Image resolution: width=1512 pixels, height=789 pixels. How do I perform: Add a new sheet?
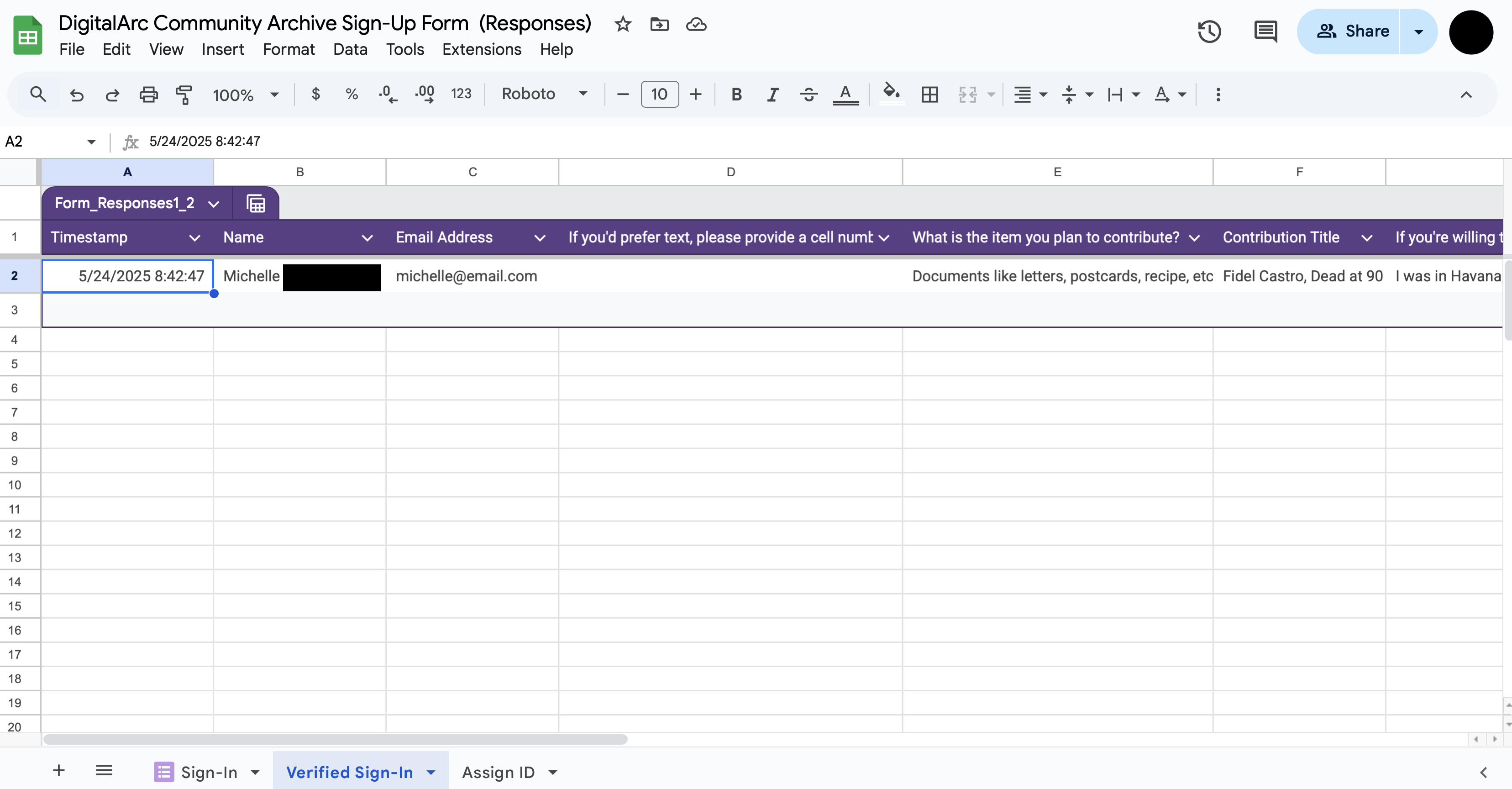[59, 770]
